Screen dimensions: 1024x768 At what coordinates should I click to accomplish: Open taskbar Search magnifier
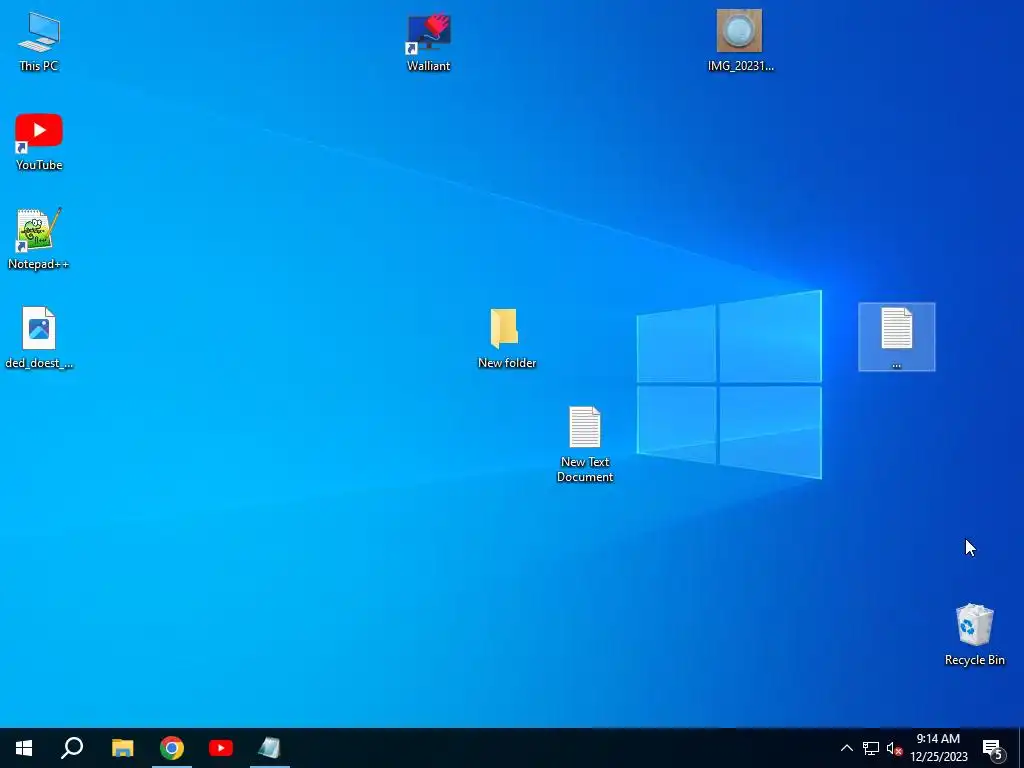point(72,748)
